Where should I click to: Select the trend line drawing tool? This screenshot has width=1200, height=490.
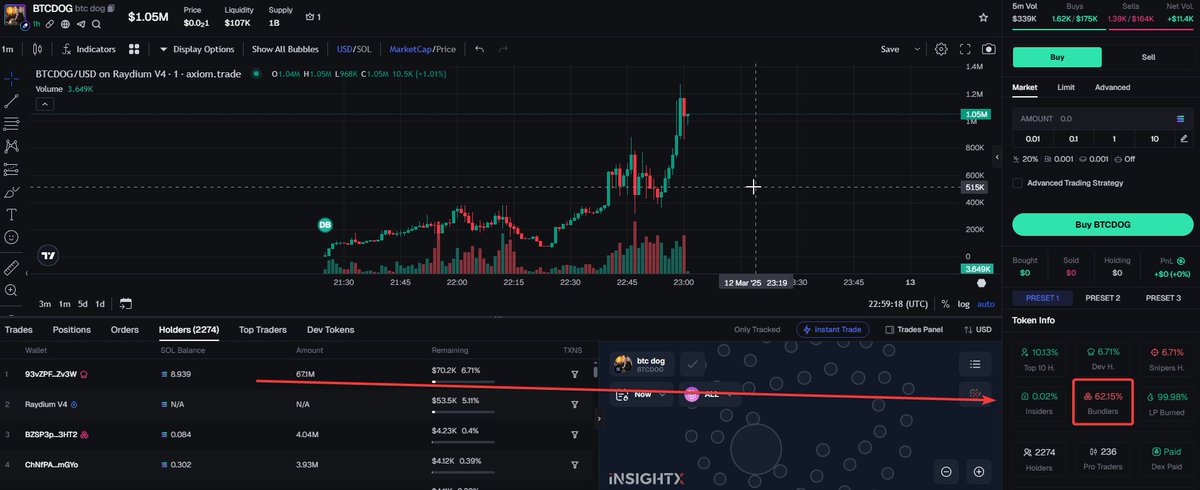click(11, 100)
